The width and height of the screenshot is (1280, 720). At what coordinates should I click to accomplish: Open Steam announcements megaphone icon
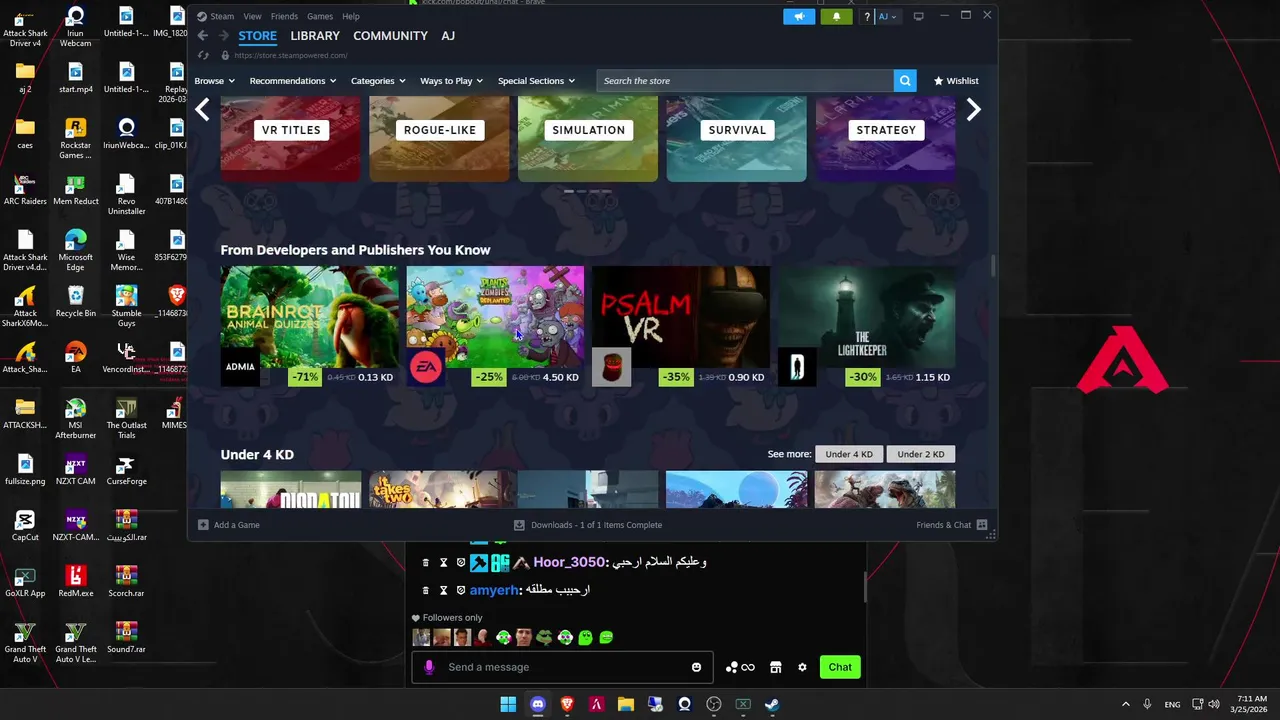coord(799,16)
